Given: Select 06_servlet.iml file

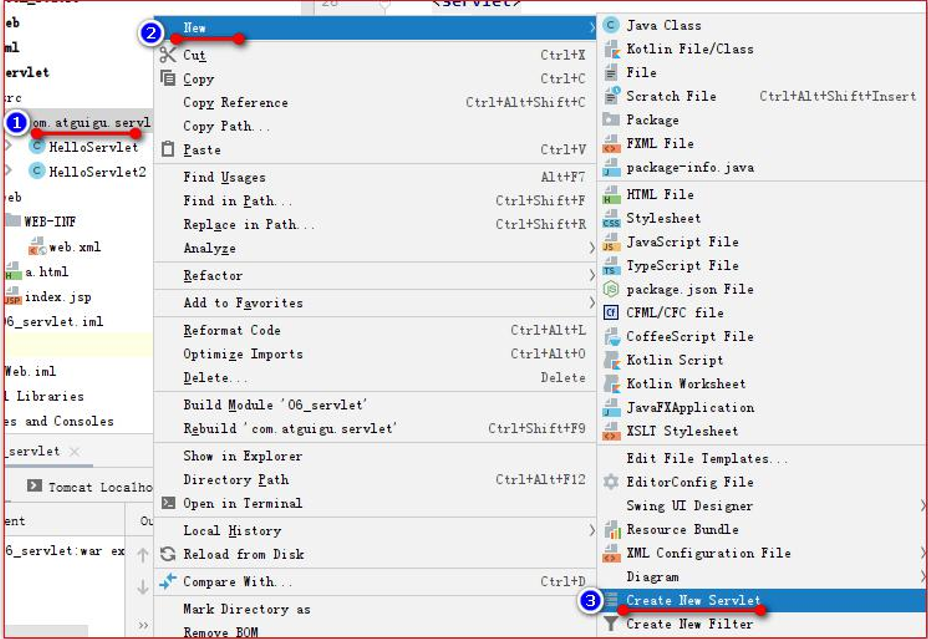Looking at the screenshot, I should 54,321.
